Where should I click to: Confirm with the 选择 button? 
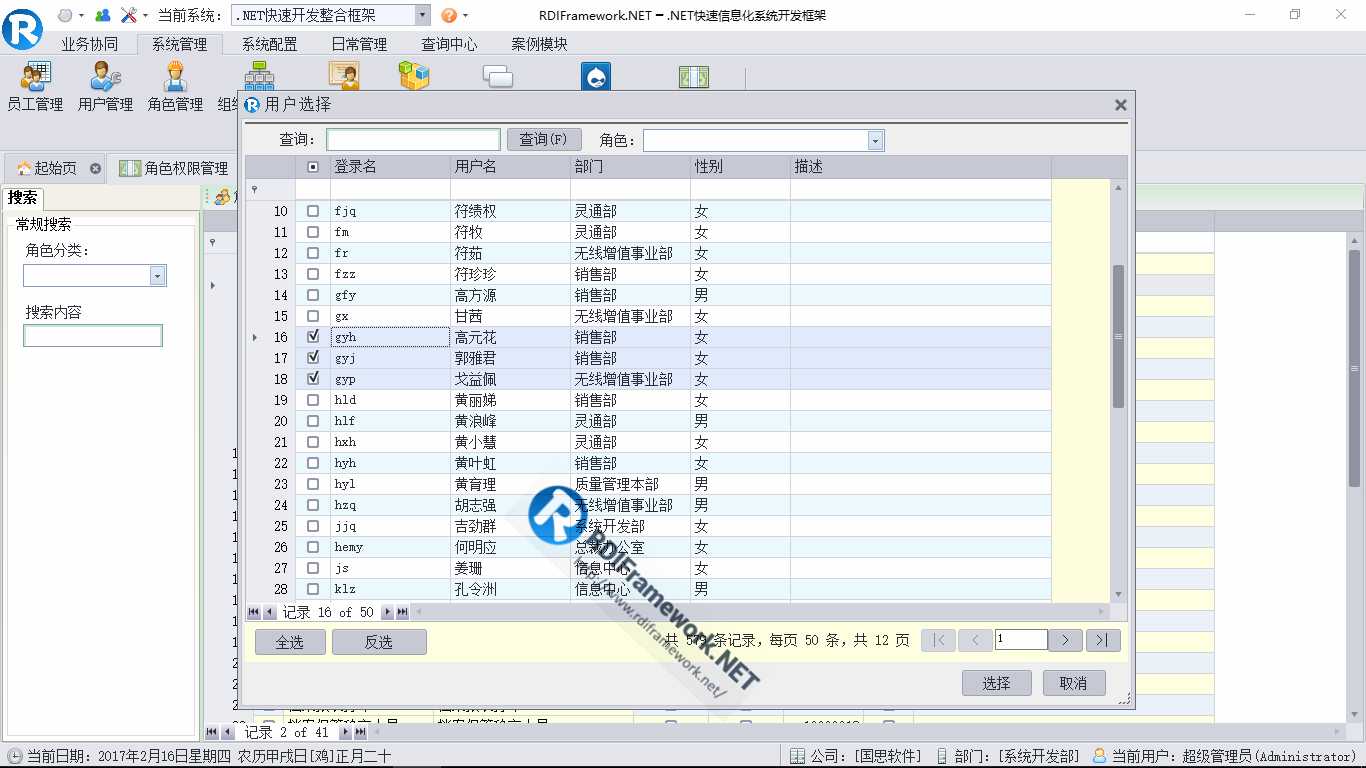coord(996,683)
